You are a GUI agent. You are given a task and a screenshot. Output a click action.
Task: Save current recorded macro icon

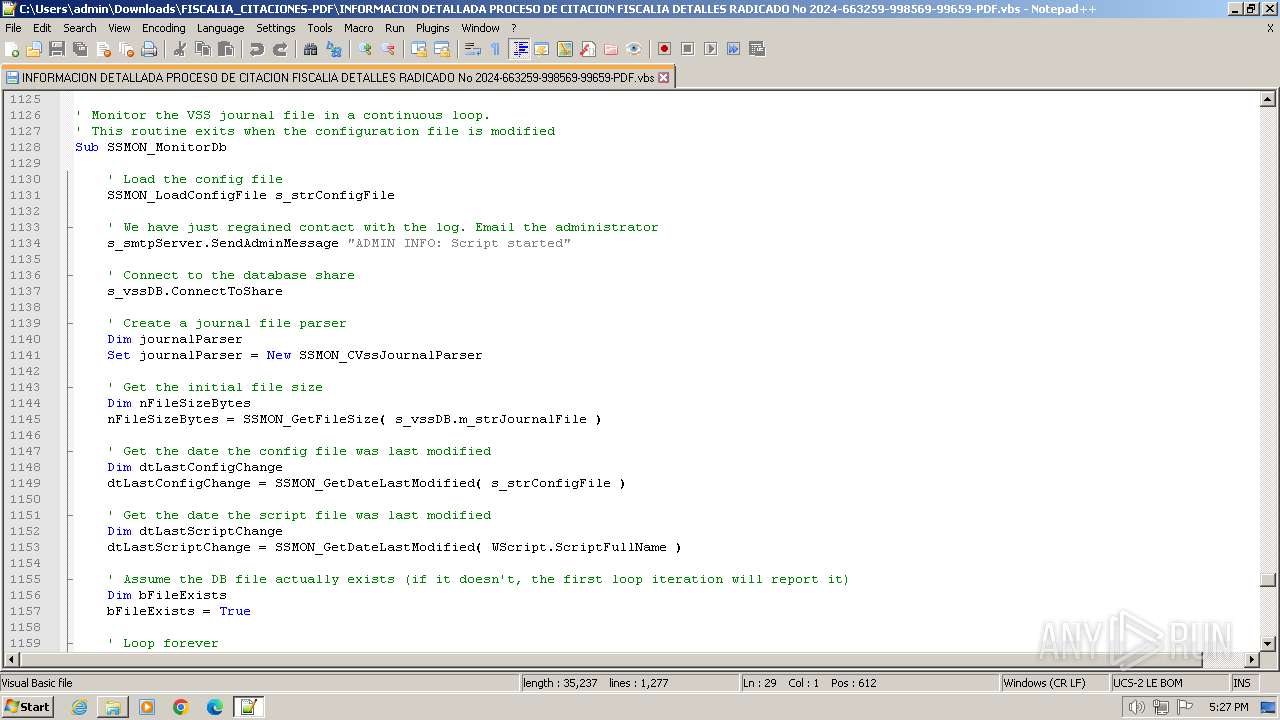[x=757, y=49]
